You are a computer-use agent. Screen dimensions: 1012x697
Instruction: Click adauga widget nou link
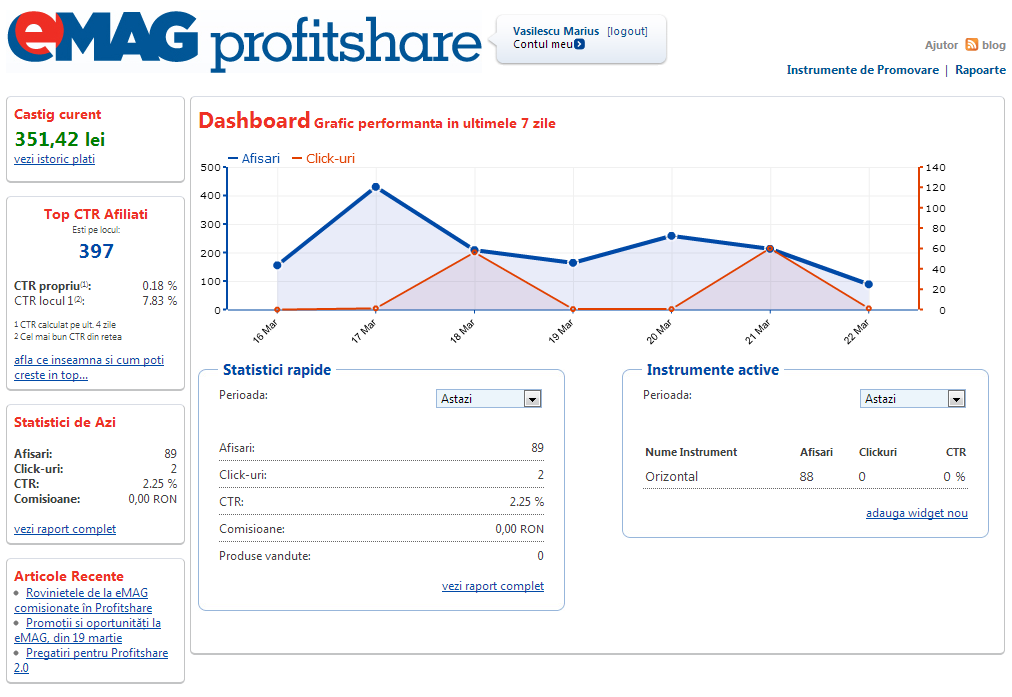[x=916, y=513]
